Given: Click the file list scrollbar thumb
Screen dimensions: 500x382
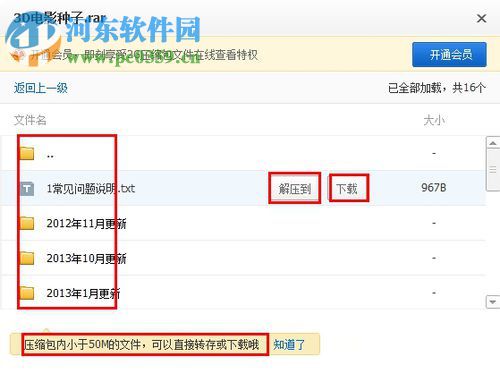Looking at the screenshot, I should (493, 170).
